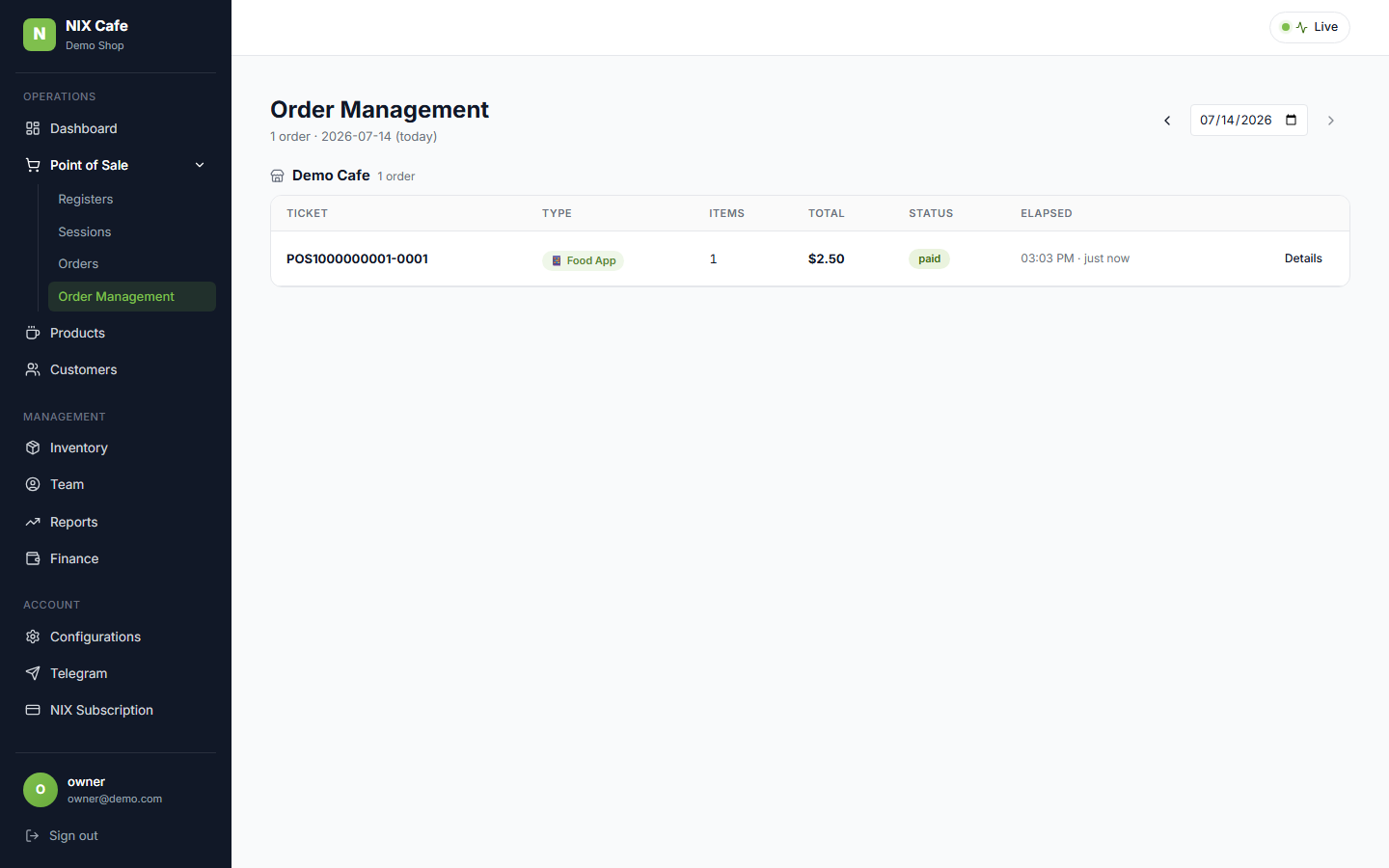Click the Configurations gear icon

[x=33, y=637]
